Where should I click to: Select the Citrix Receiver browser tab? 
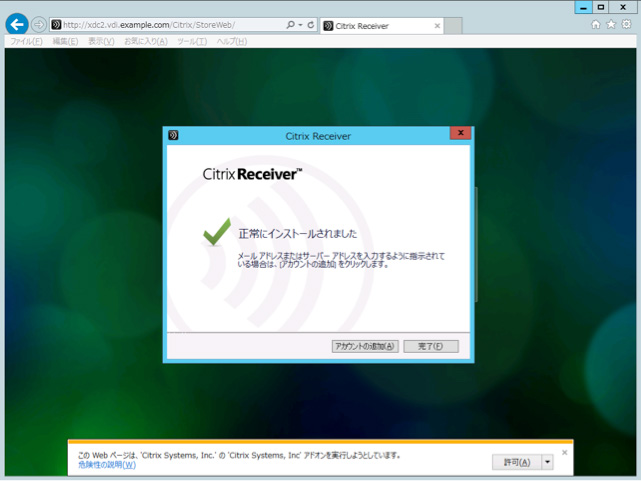pos(381,26)
